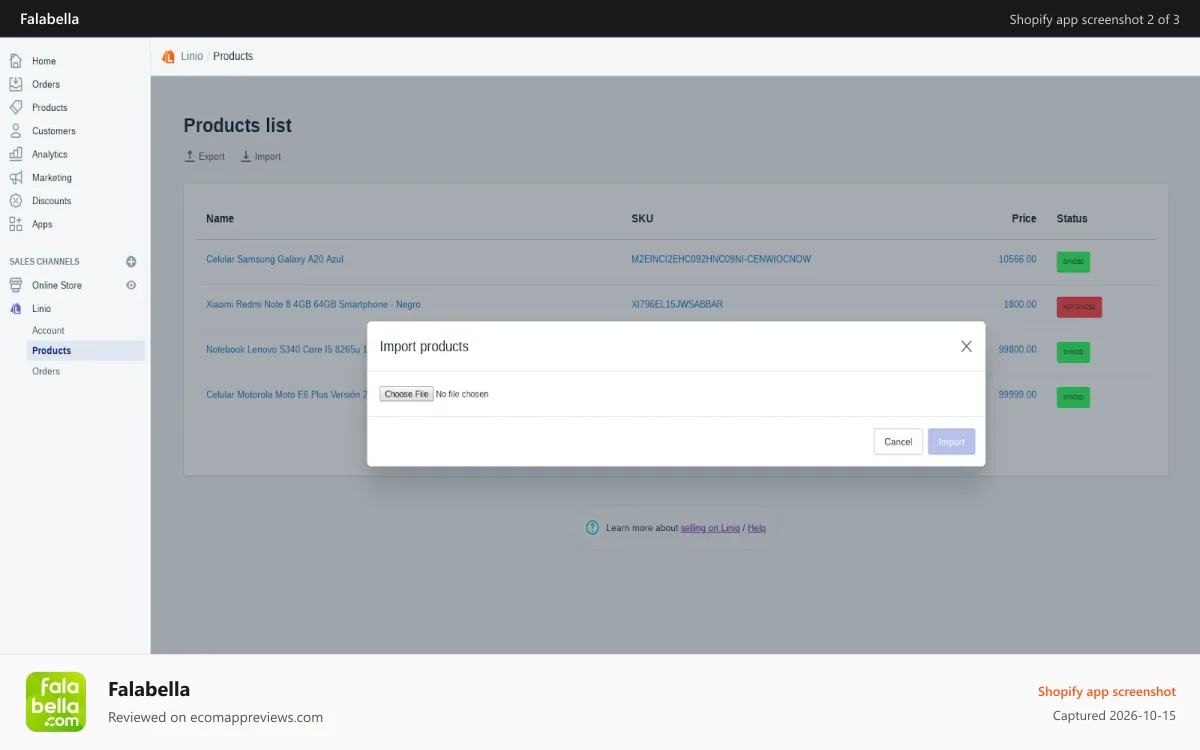Click the Import button in dialog
The height and width of the screenshot is (750, 1200).
(951, 442)
